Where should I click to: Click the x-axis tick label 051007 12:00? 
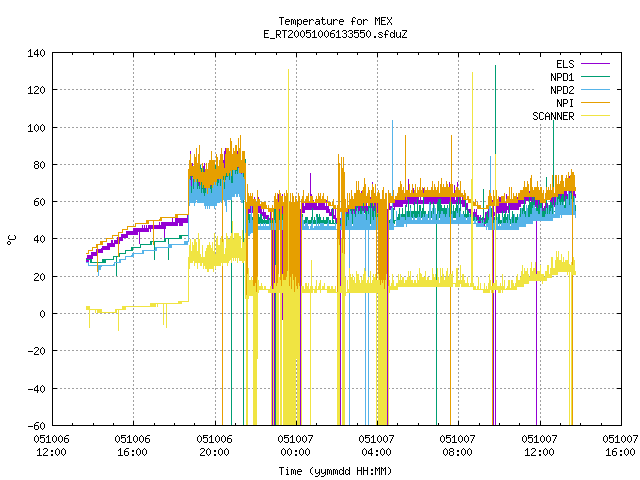[539, 446]
